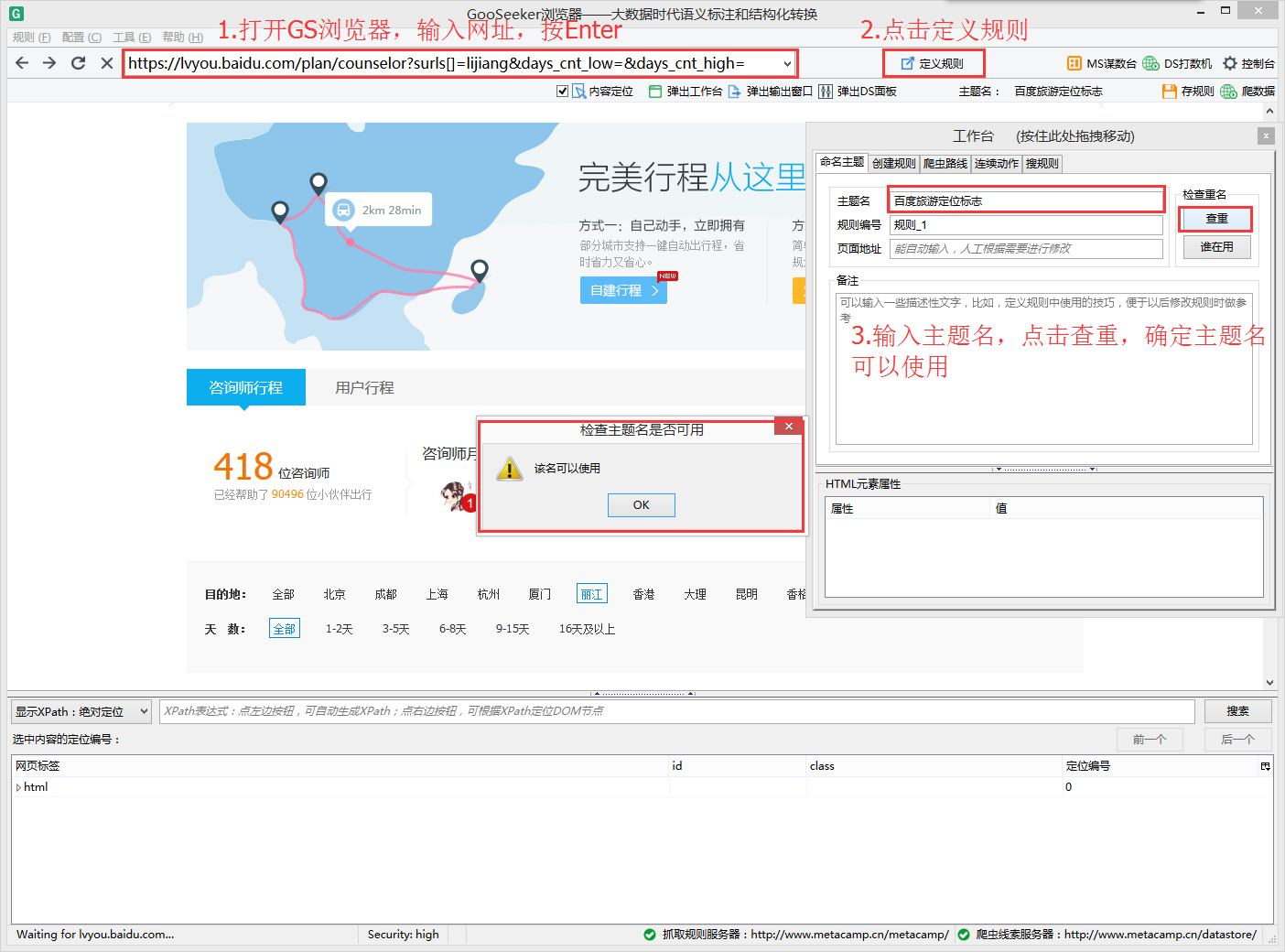Filter destination by 北京

point(334,594)
